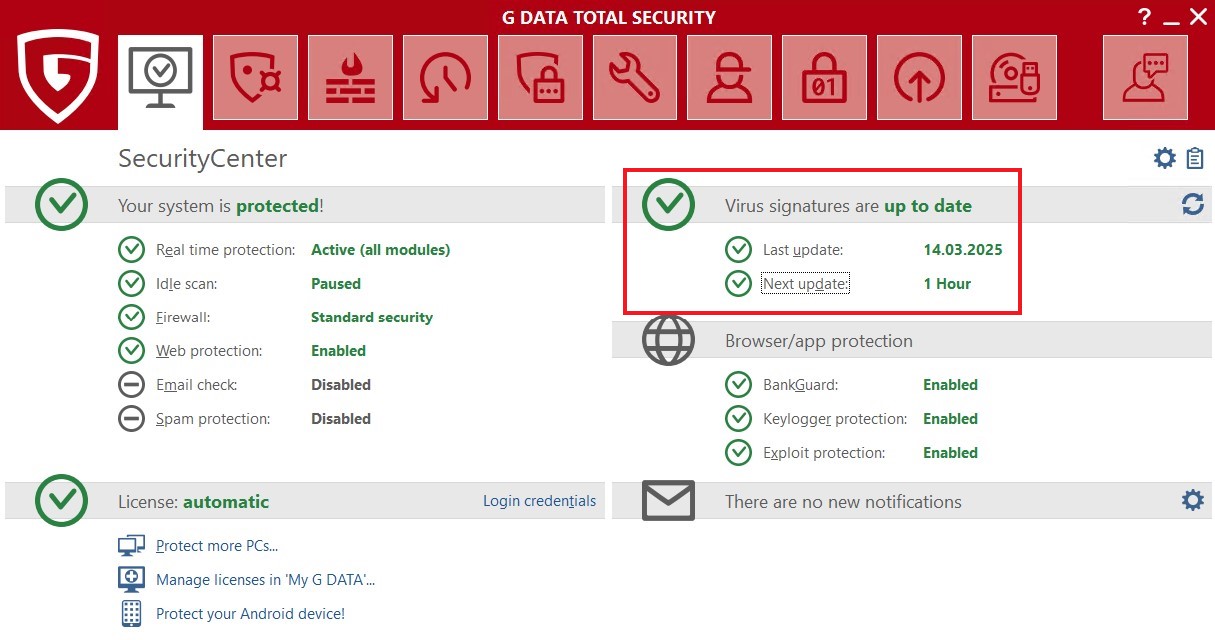Image resolution: width=1215 pixels, height=640 pixels.
Task: Open the Encryption padlock icon
Action: click(824, 78)
